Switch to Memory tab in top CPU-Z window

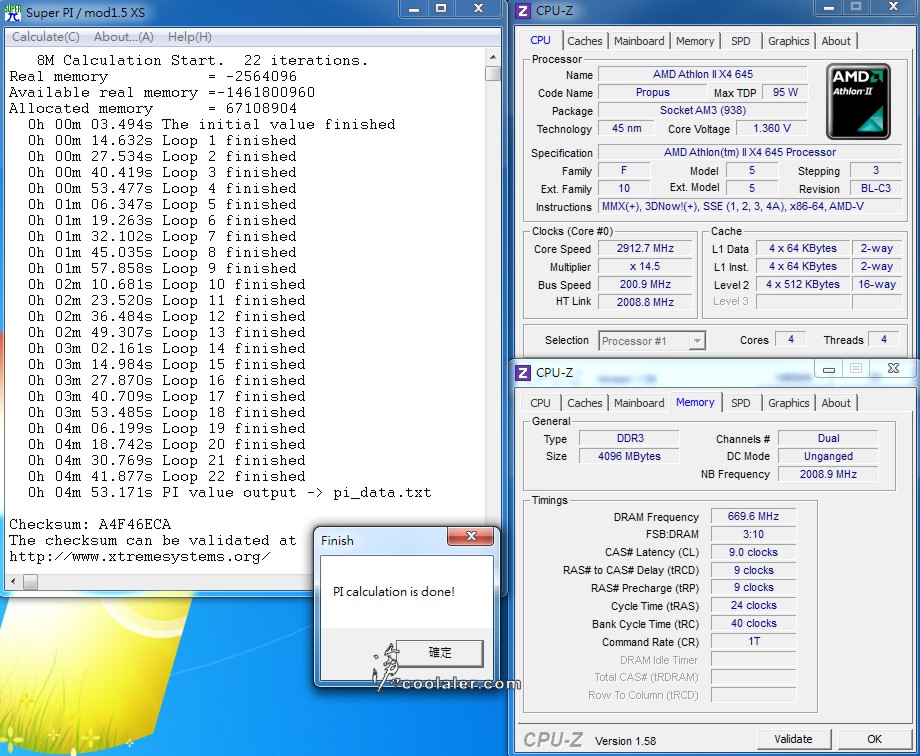(695, 41)
